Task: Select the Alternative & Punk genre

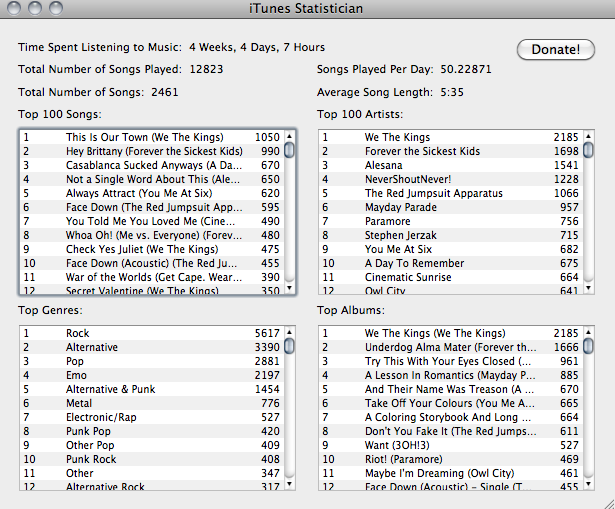Action: coord(152,389)
